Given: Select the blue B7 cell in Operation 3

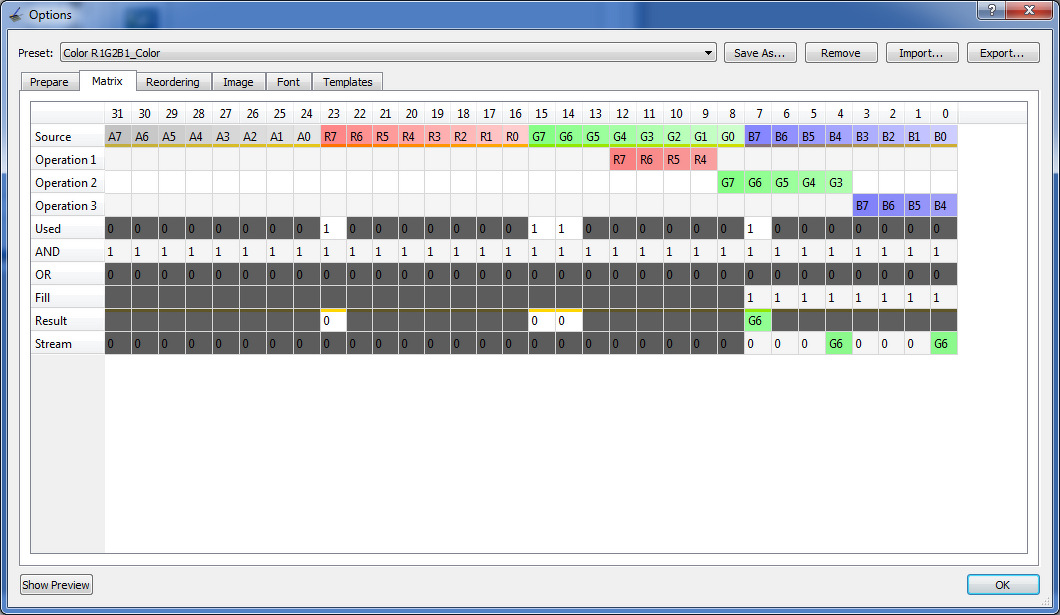Looking at the screenshot, I should 865,205.
